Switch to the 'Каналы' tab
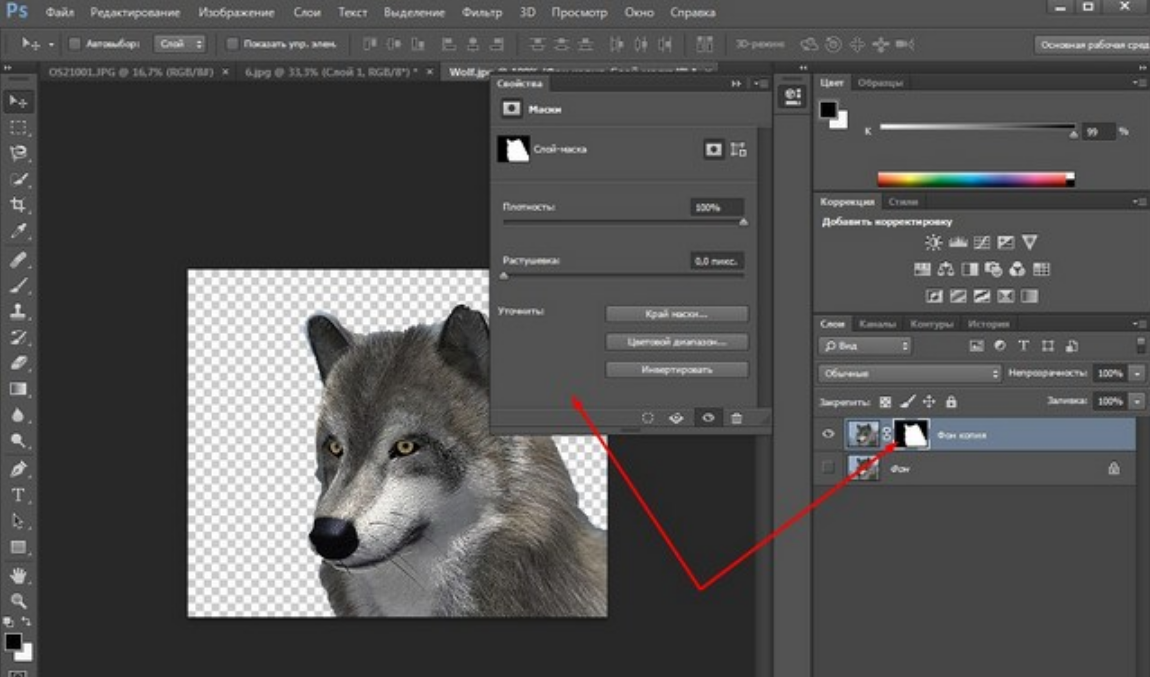The width and height of the screenshot is (1150, 677). (x=877, y=324)
